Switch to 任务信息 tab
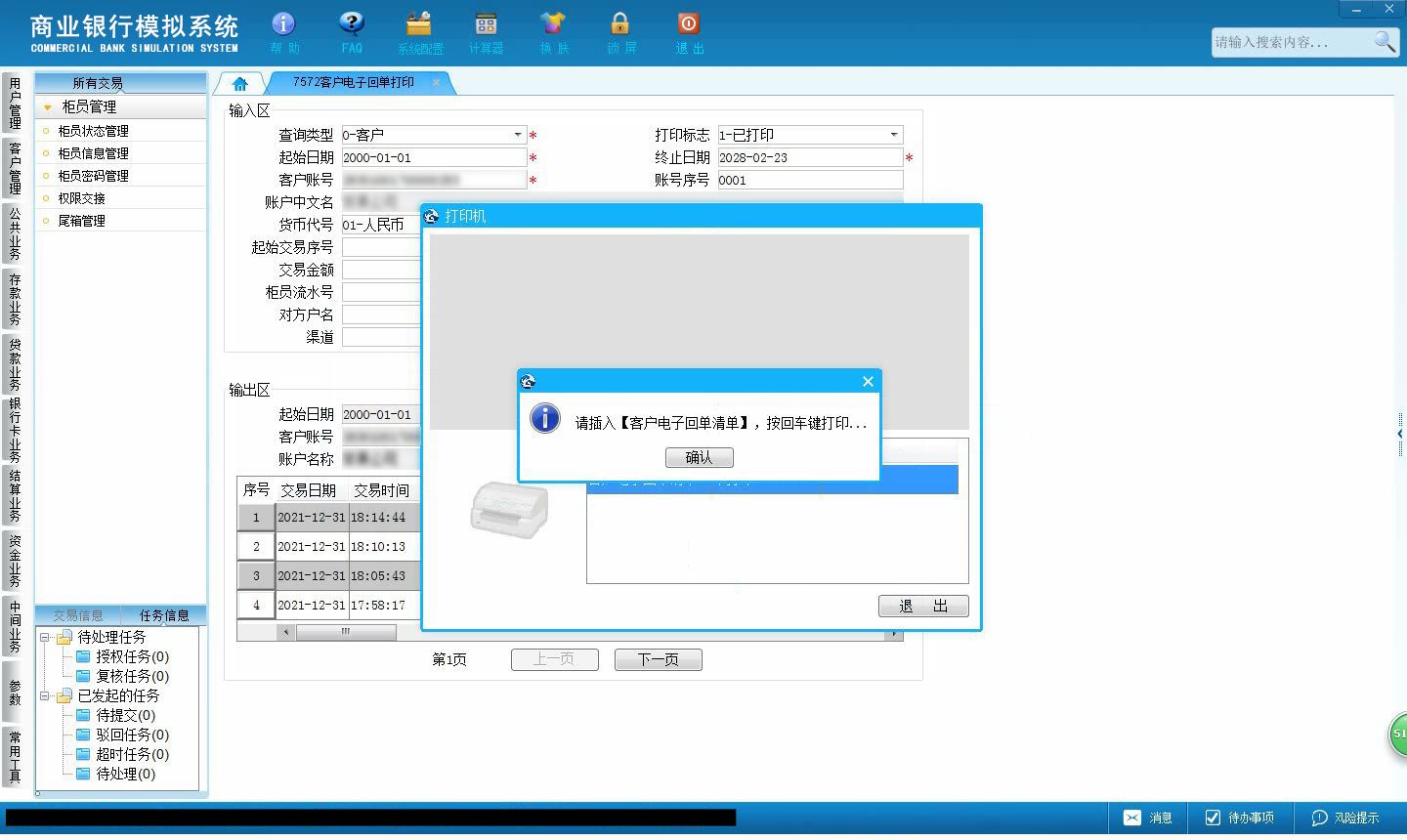Screen dimensions: 1407x840 point(164,615)
